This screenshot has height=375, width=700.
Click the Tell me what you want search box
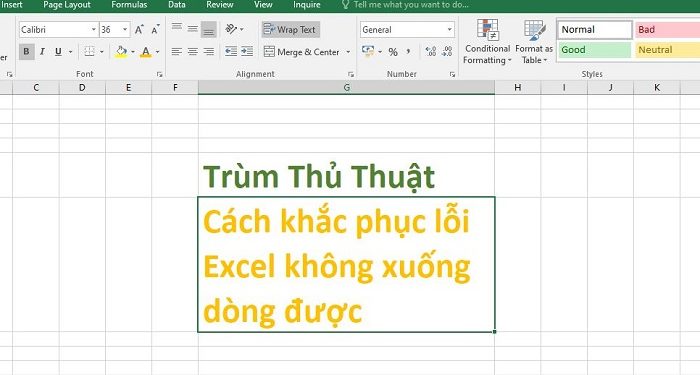(x=405, y=5)
